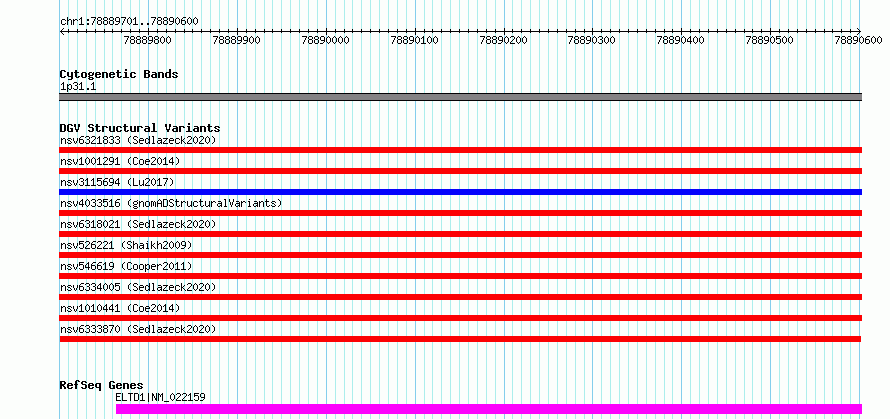Click the red bar under nsv4033516
This screenshot has height=419, width=890.
click(461, 213)
